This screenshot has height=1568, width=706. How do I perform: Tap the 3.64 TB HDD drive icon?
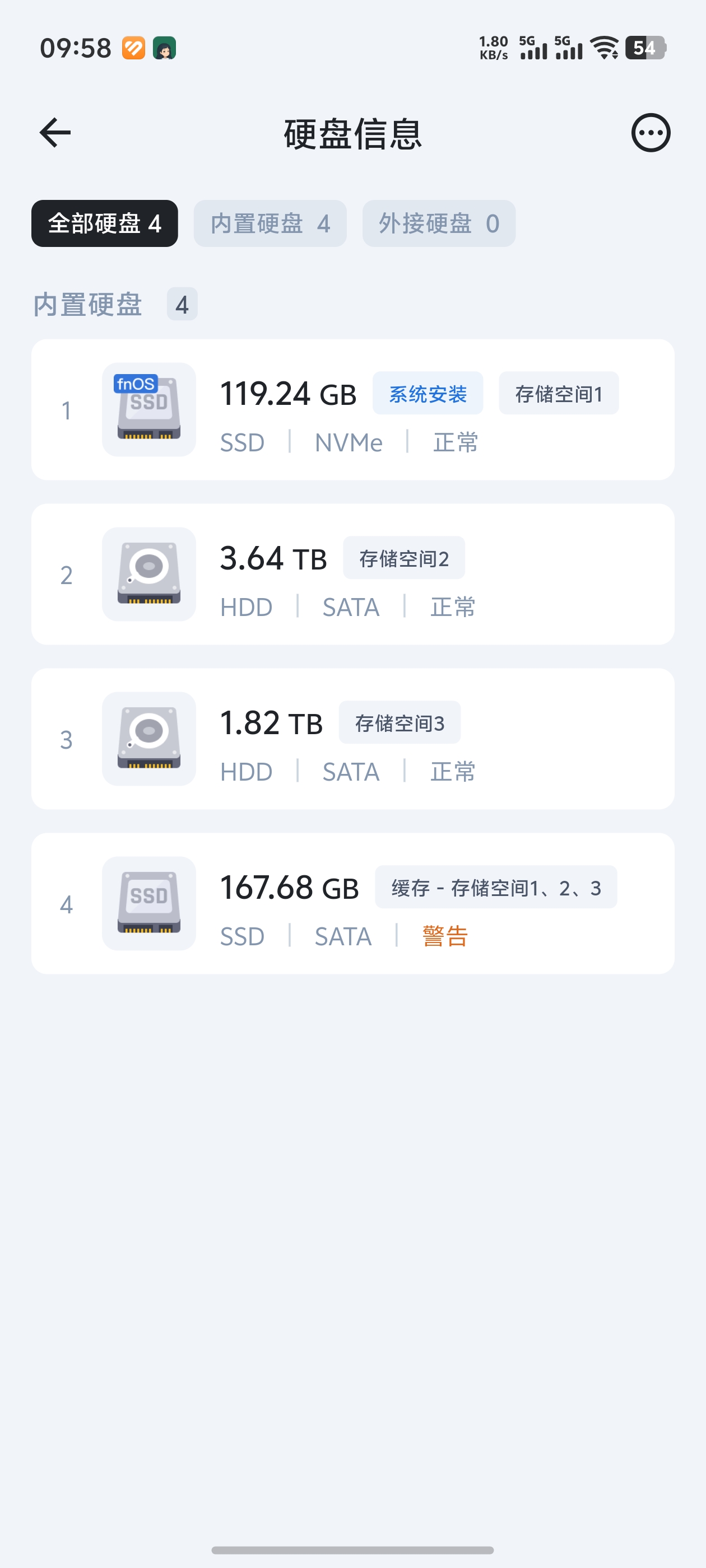point(148,574)
